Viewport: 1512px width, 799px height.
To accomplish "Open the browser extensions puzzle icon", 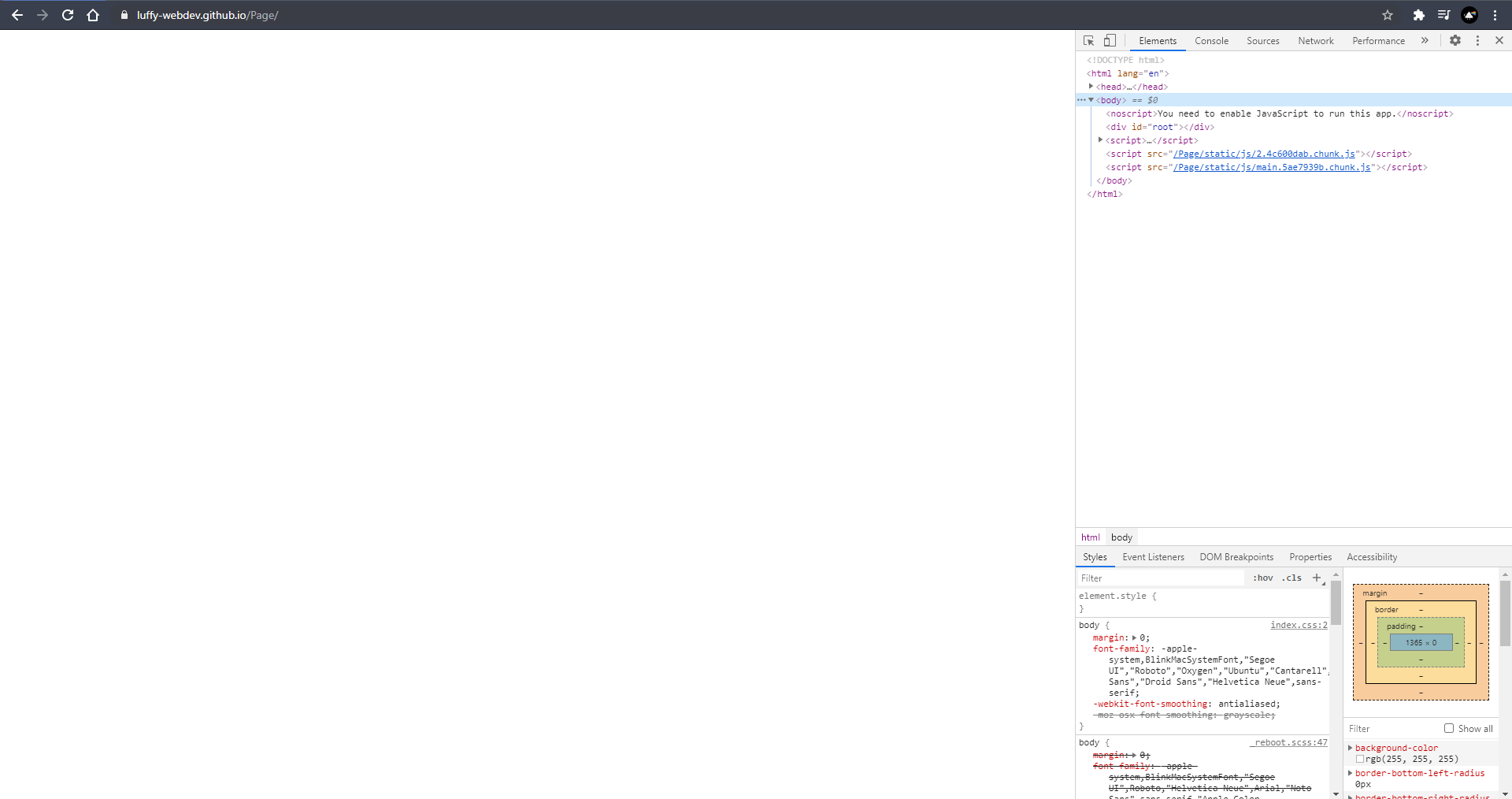I will coord(1419,15).
